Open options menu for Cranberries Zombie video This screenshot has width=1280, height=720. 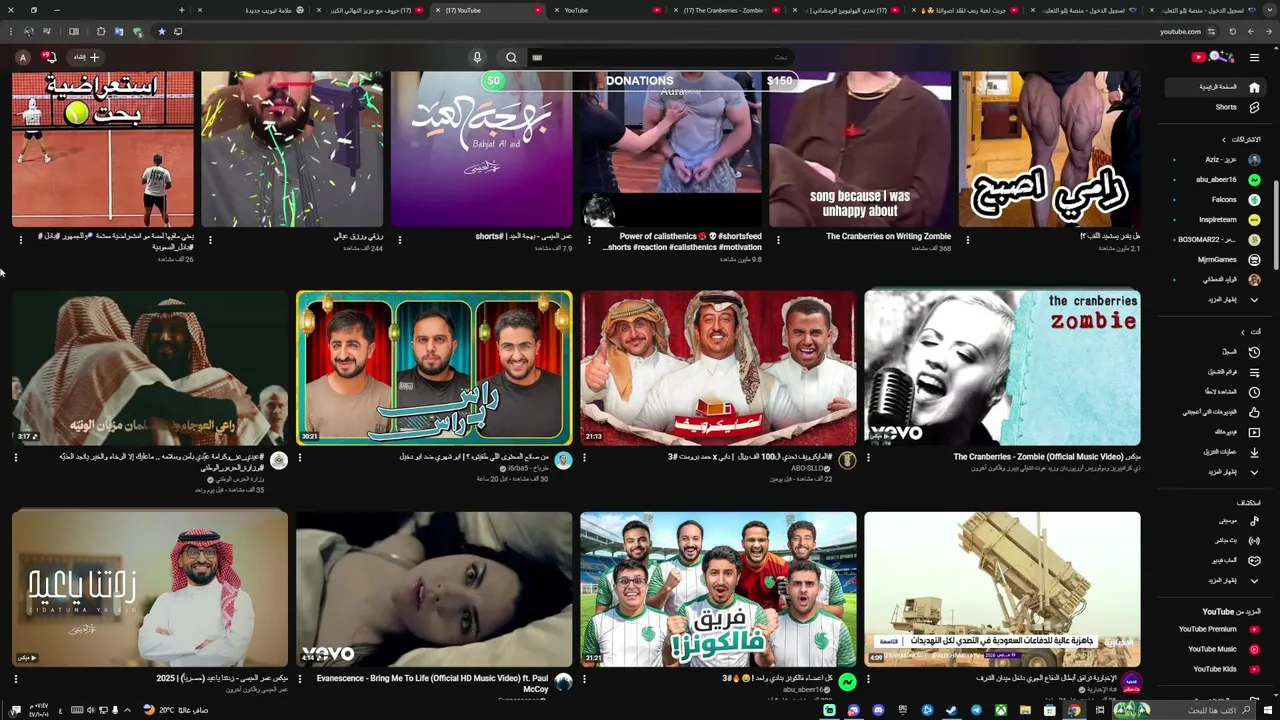point(868,458)
